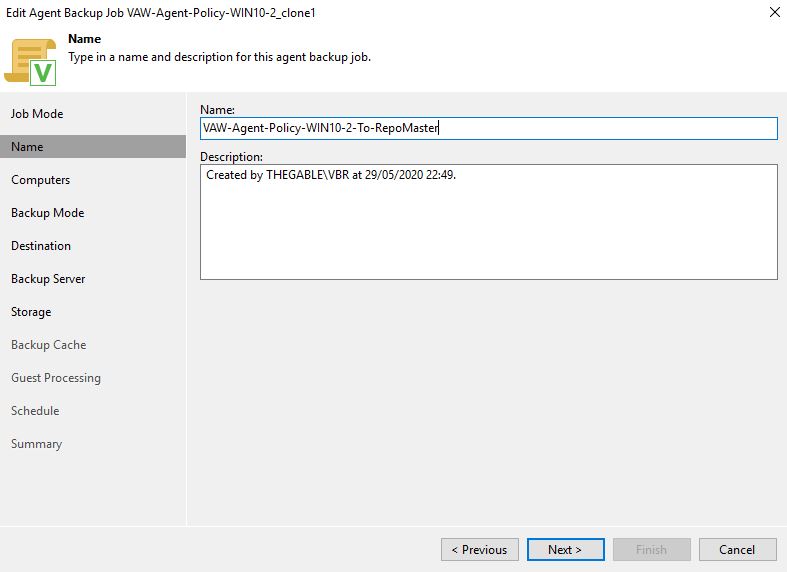Select the Name step in sidebar
This screenshot has width=787, height=572.
coord(93,147)
